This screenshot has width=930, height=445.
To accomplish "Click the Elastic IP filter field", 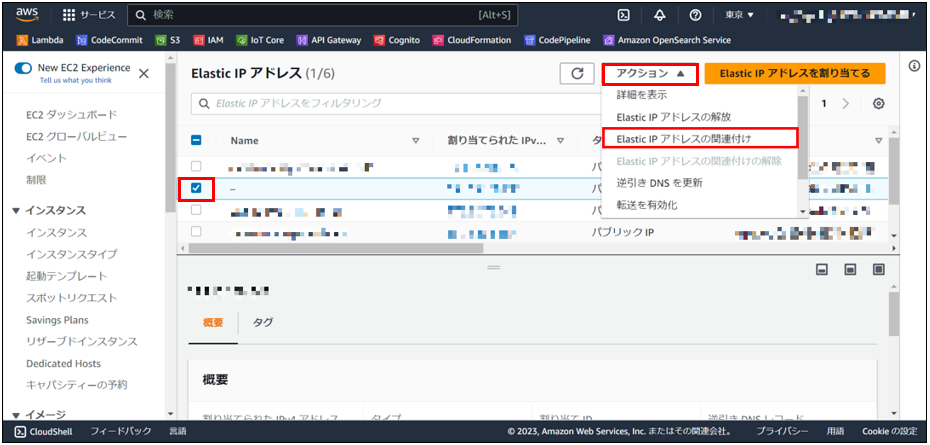I will pos(395,103).
